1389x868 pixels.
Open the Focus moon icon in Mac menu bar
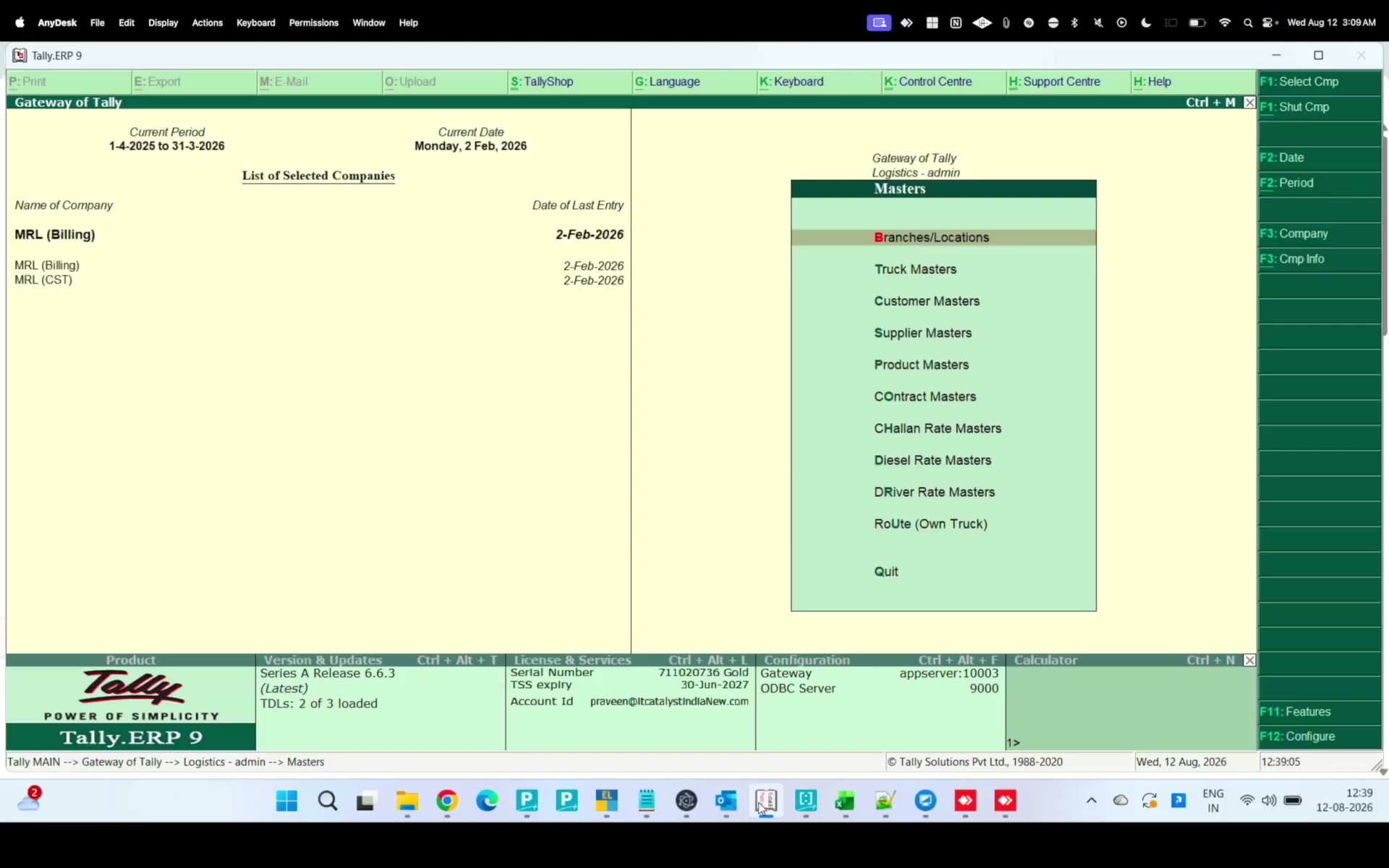click(1146, 22)
